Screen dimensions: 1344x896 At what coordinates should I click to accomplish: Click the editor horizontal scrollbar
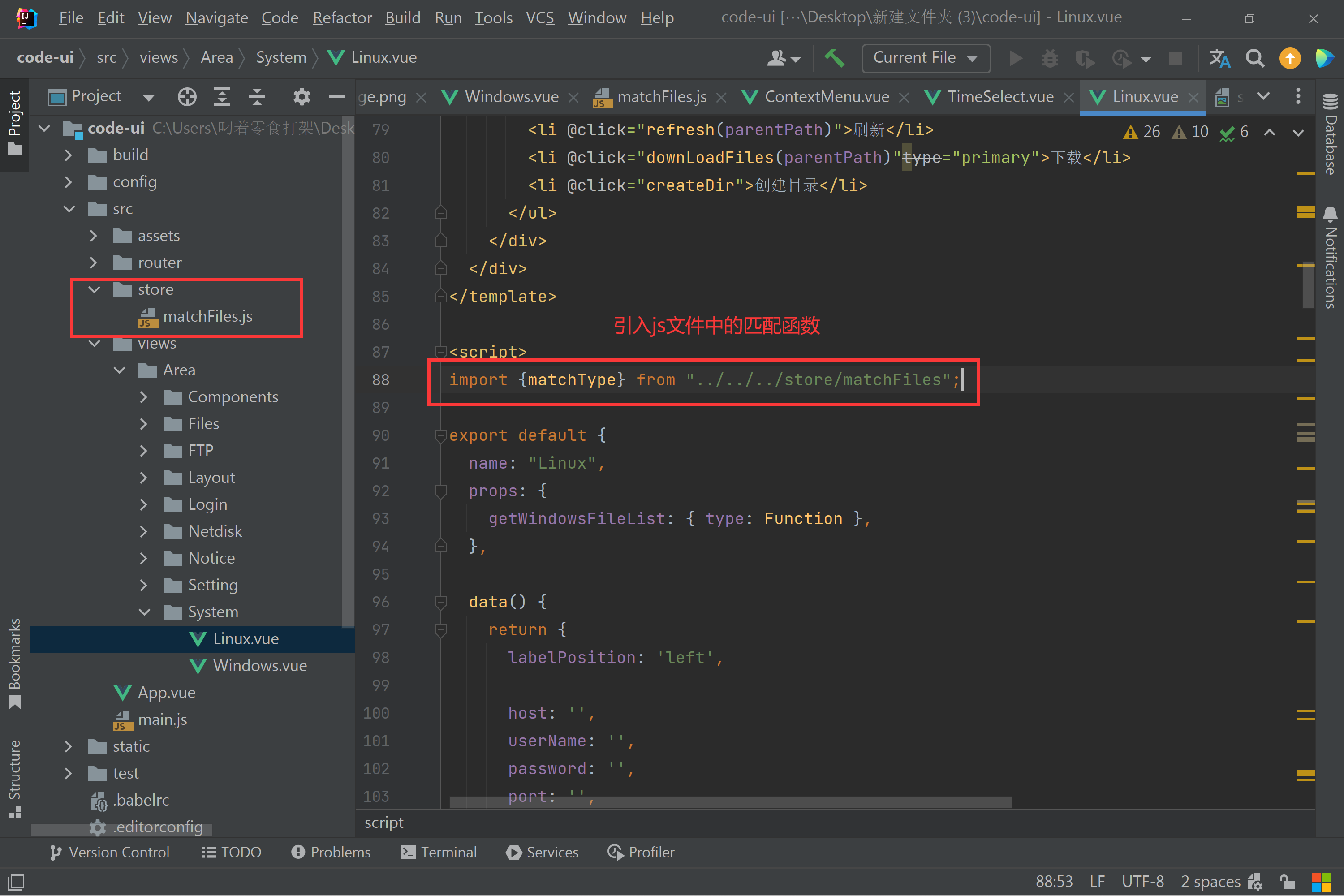pyautogui.click(x=730, y=802)
